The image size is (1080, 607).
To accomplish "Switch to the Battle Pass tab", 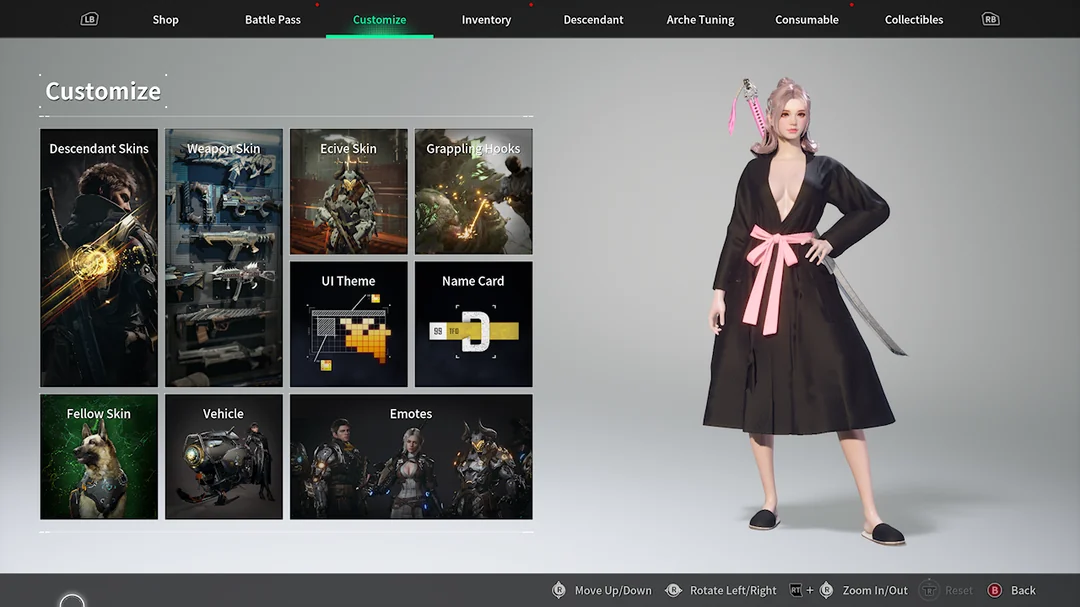I will pyautogui.click(x=273, y=19).
